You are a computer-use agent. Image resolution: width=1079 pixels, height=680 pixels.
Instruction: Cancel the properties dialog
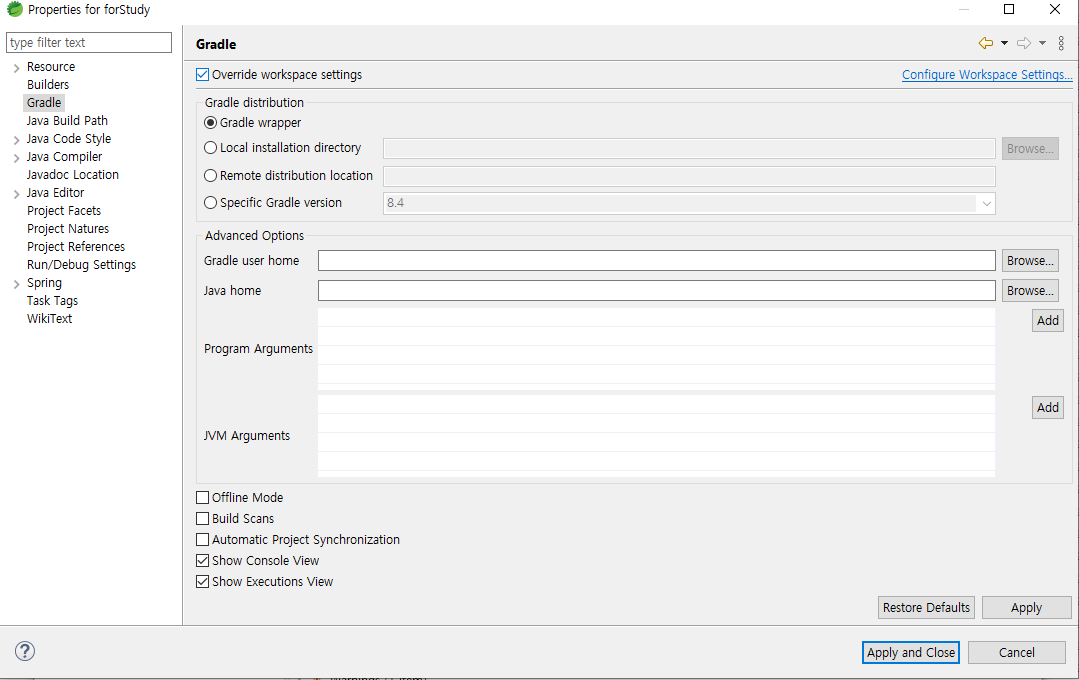(1016, 652)
